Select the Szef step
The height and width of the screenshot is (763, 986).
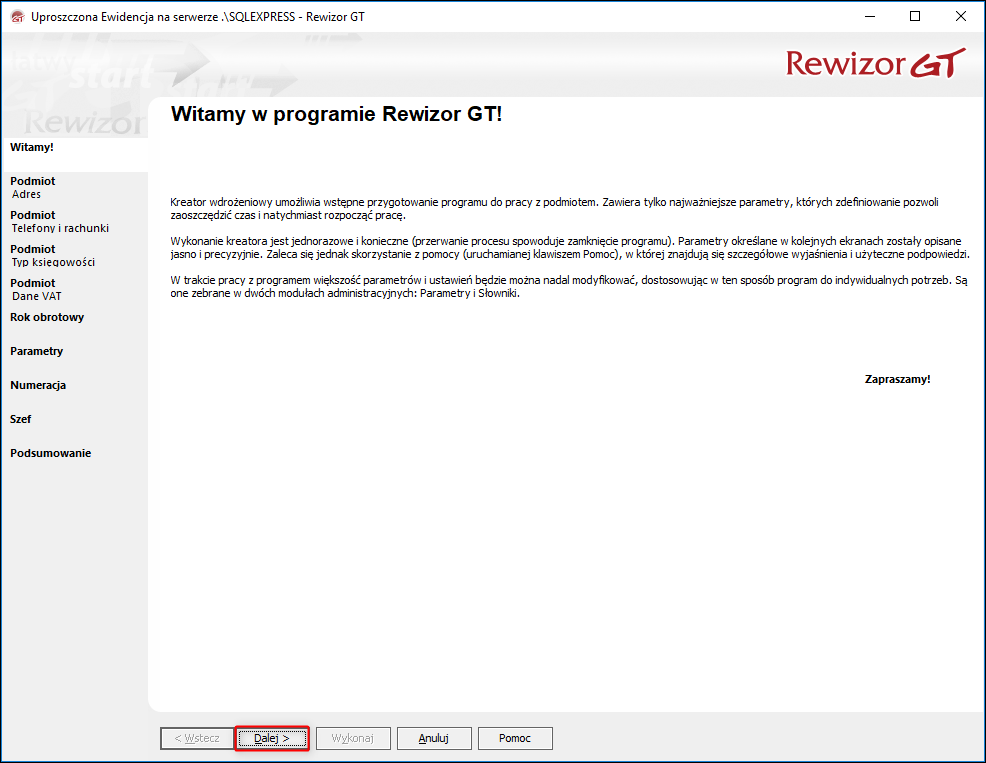tap(21, 419)
